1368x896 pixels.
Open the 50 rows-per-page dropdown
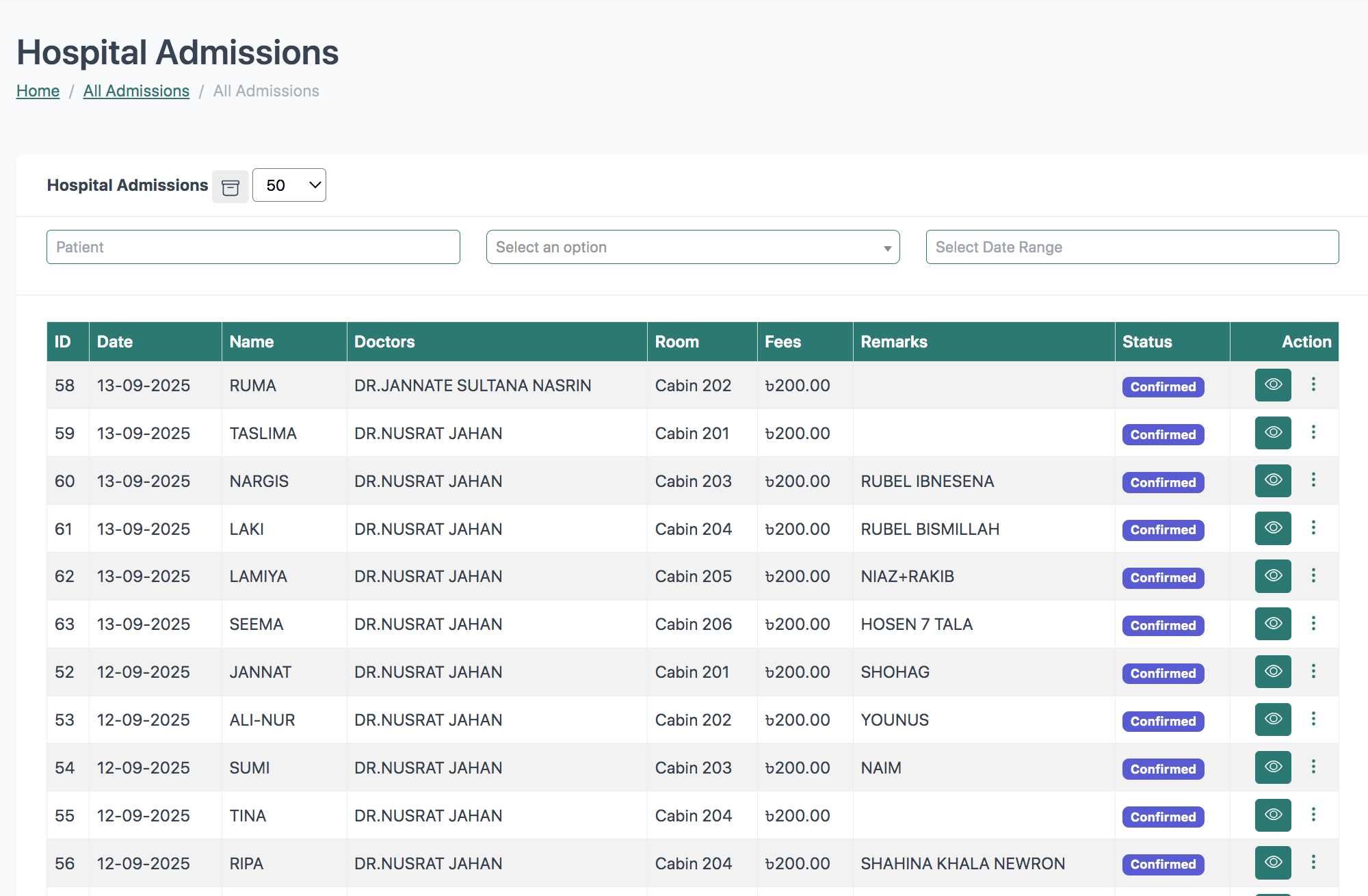click(289, 185)
